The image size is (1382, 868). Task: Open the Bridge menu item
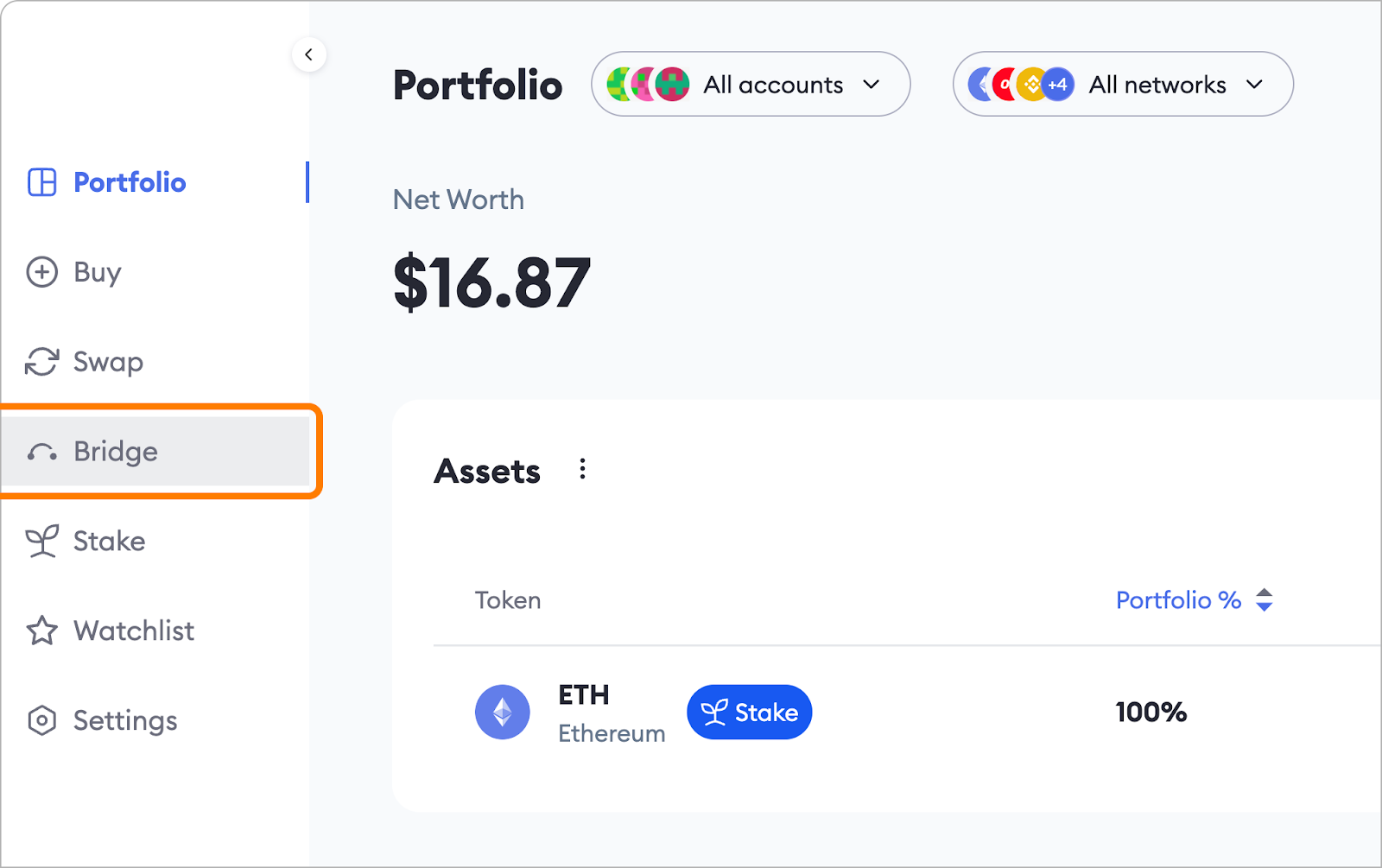click(x=116, y=452)
